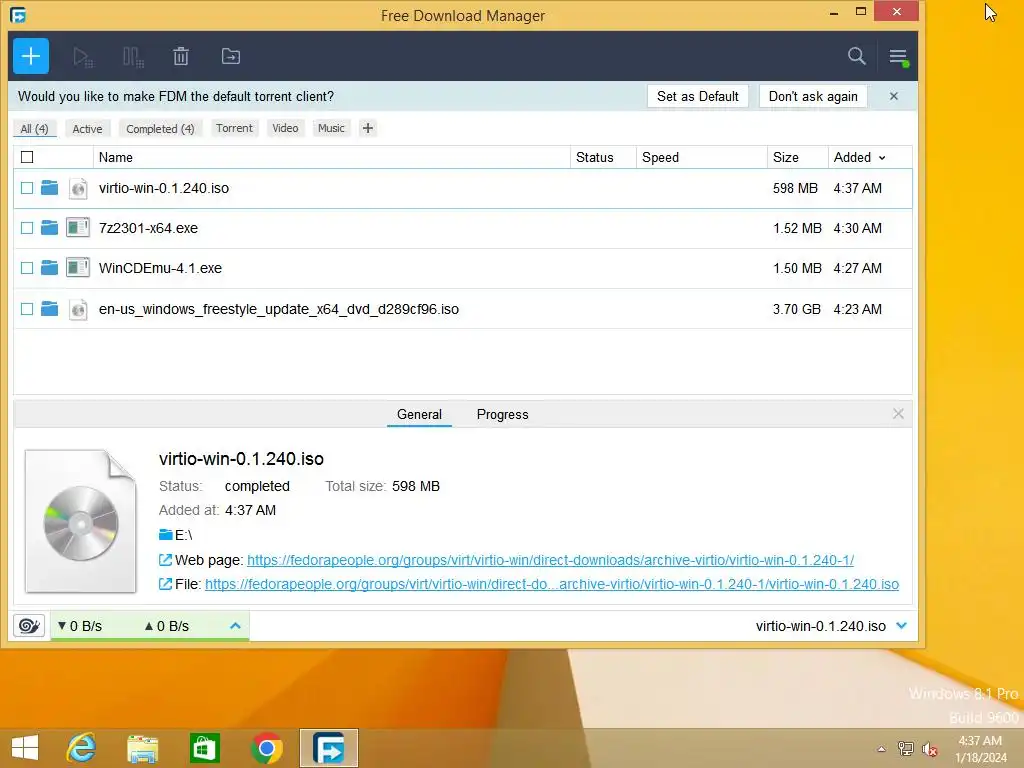The width and height of the screenshot is (1024, 768).
Task: Open the fedorapeople Web page link
Action: click(x=550, y=560)
